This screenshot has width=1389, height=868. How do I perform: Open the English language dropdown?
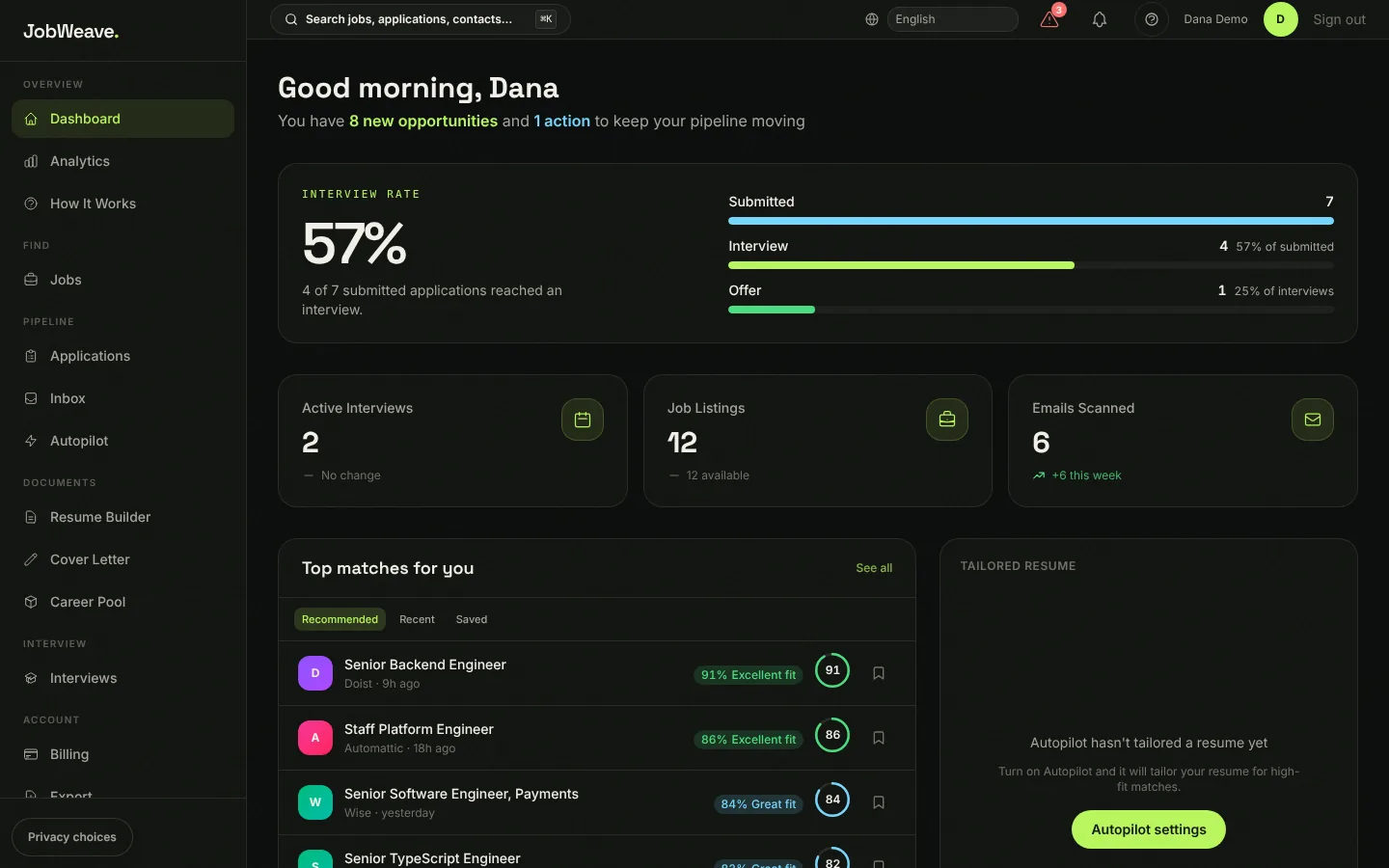952,19
